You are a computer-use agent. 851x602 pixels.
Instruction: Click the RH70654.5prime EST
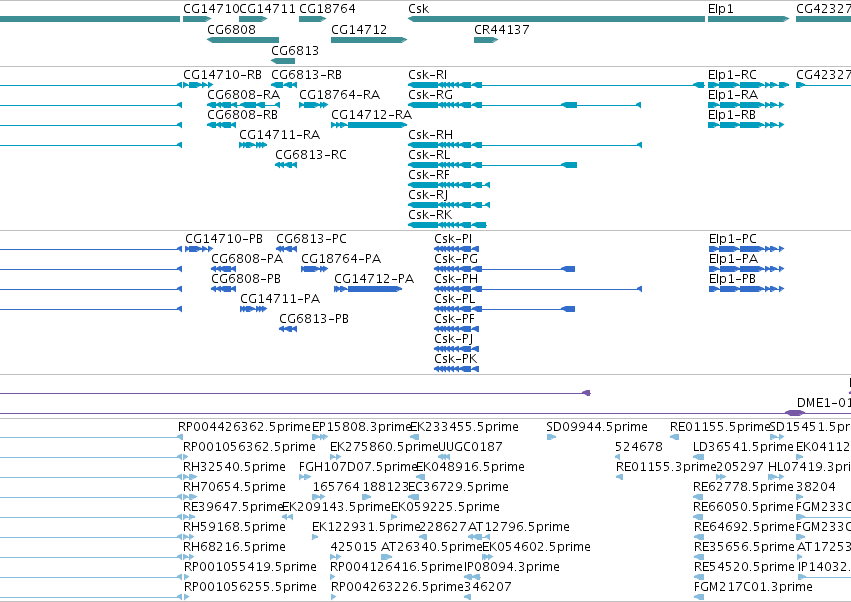(234, 487)
